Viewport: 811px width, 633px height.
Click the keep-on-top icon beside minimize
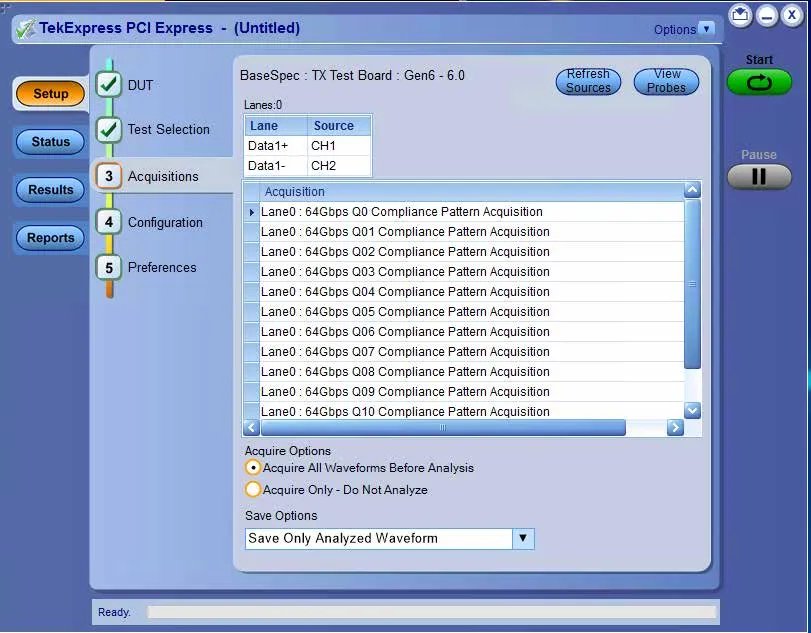[739, 16]
